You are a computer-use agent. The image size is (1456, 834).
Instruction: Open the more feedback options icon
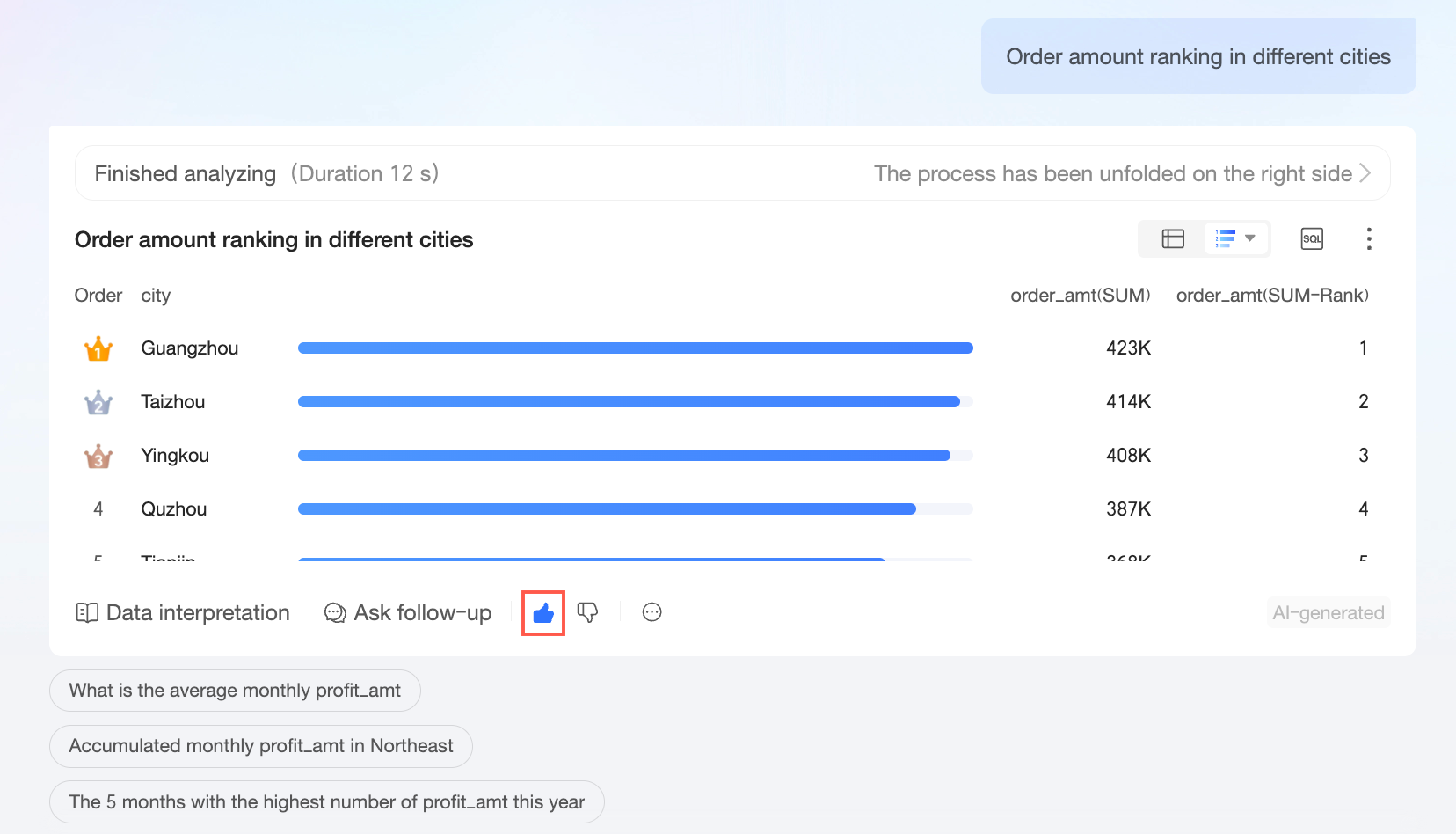click(x=652, y=612)
